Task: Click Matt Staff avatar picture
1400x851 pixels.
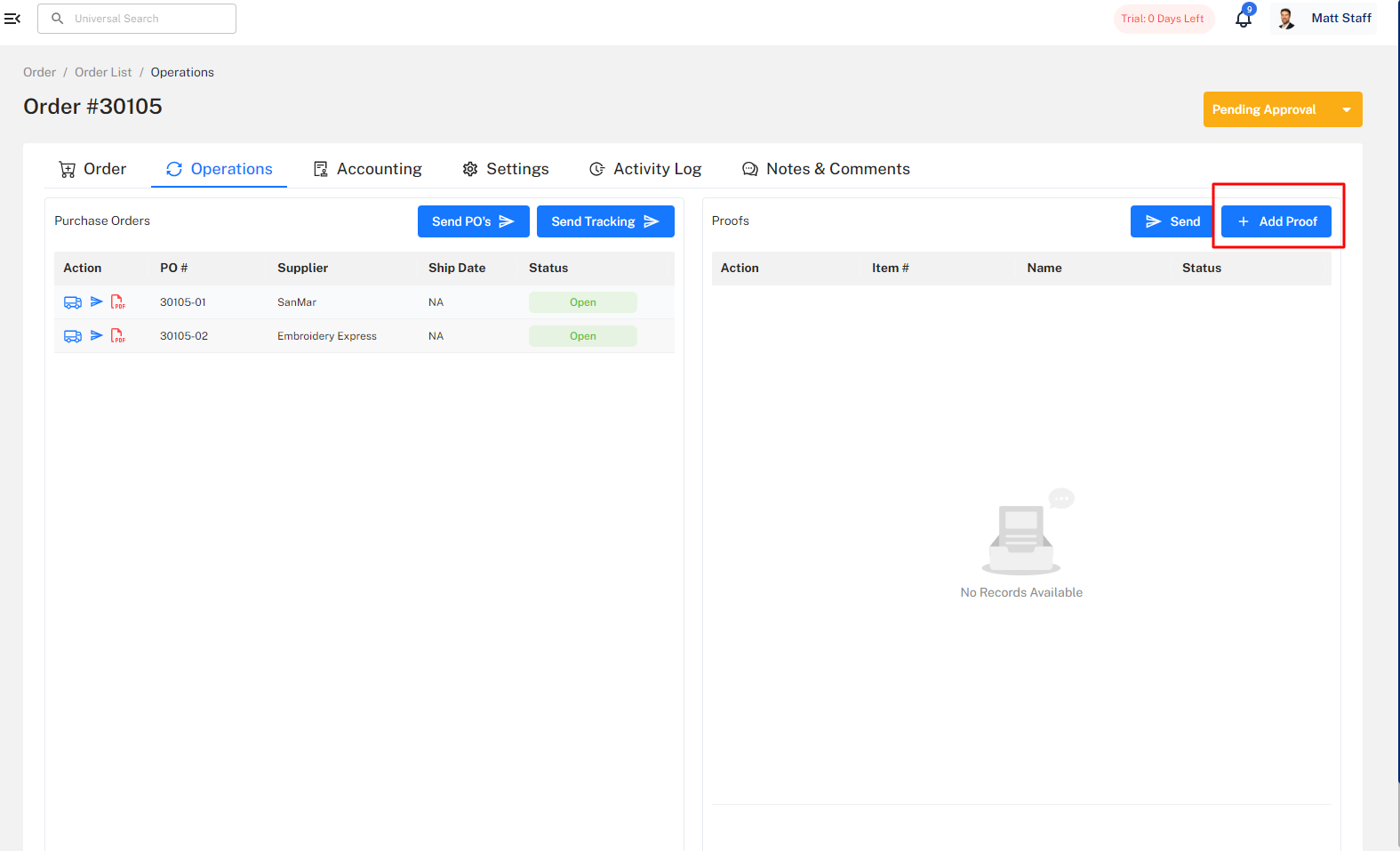Action: [1286, 18]
